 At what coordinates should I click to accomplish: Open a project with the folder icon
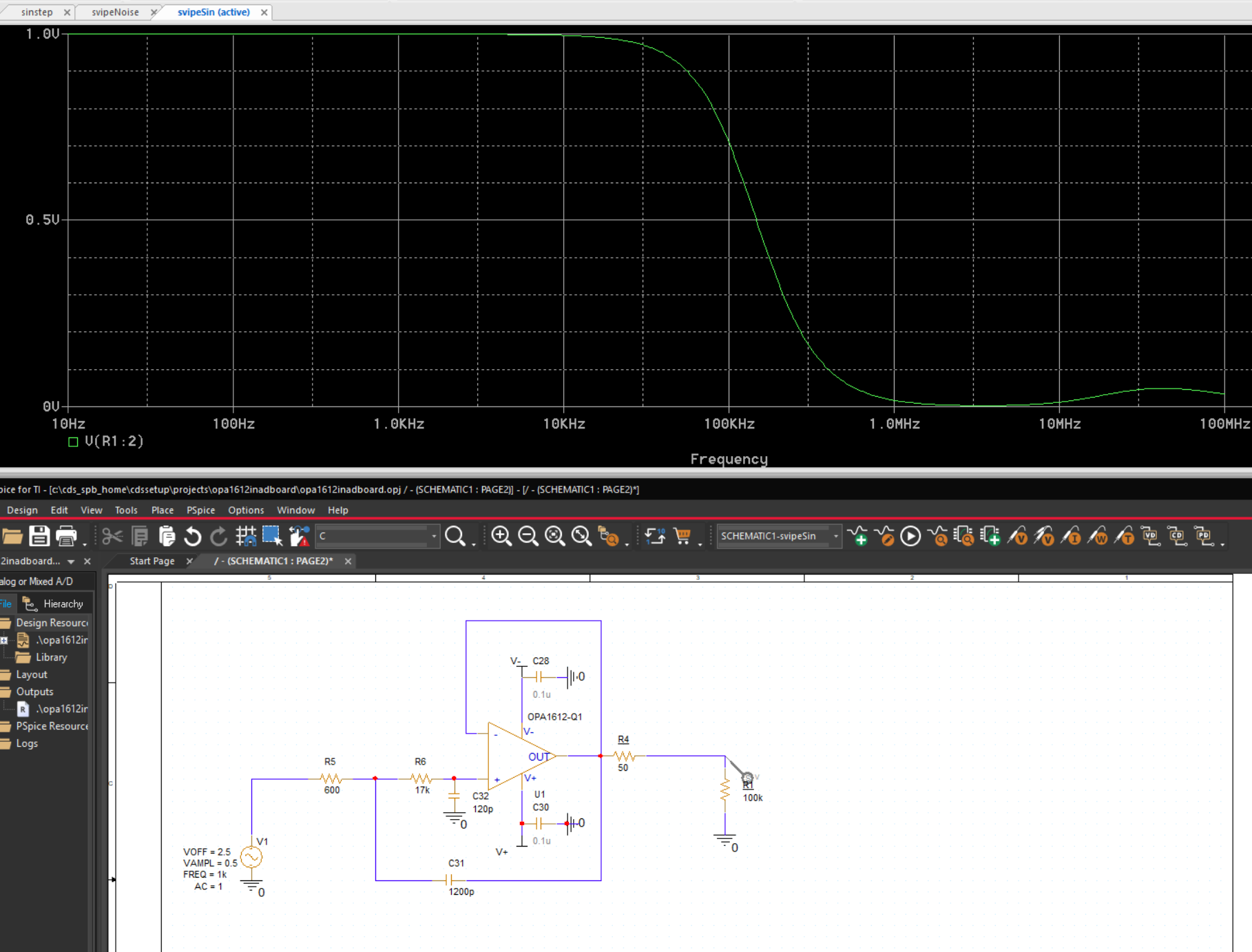[12, 536]
